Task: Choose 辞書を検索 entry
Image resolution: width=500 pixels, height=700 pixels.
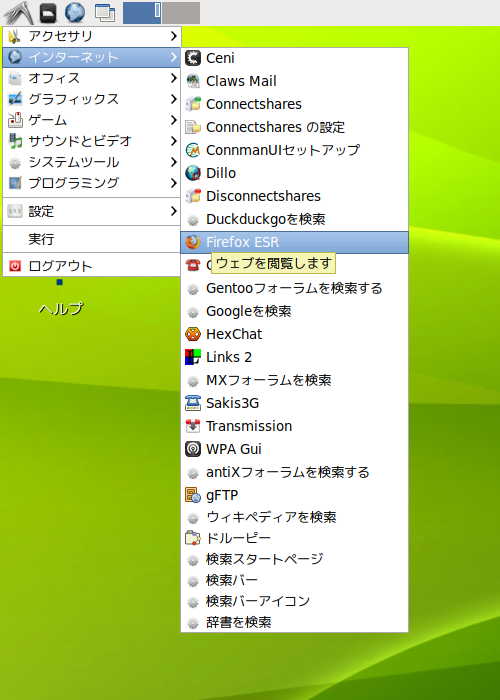Action: point(294,622)
